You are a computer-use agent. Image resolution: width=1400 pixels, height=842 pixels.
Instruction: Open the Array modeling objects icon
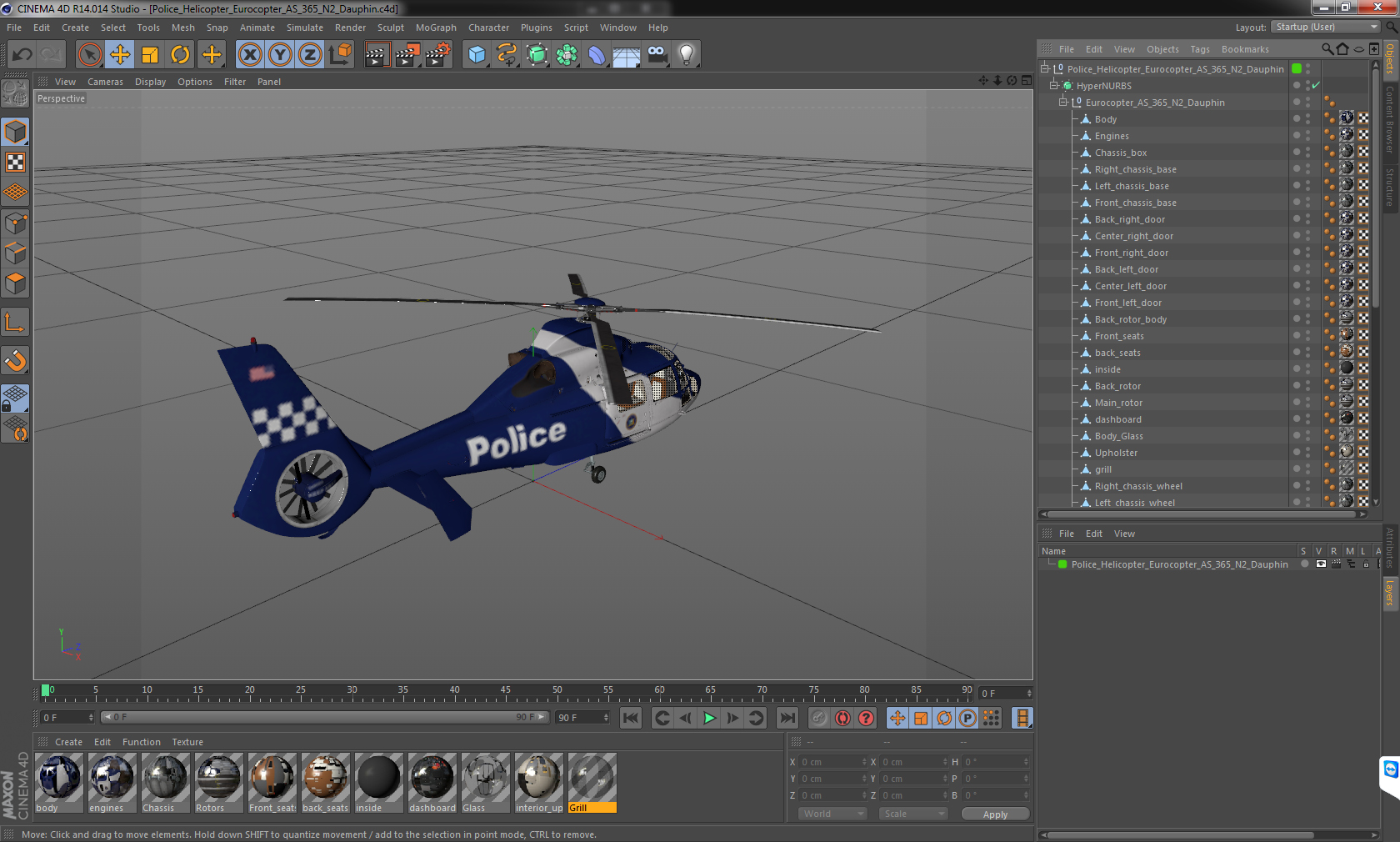[567, 55]
